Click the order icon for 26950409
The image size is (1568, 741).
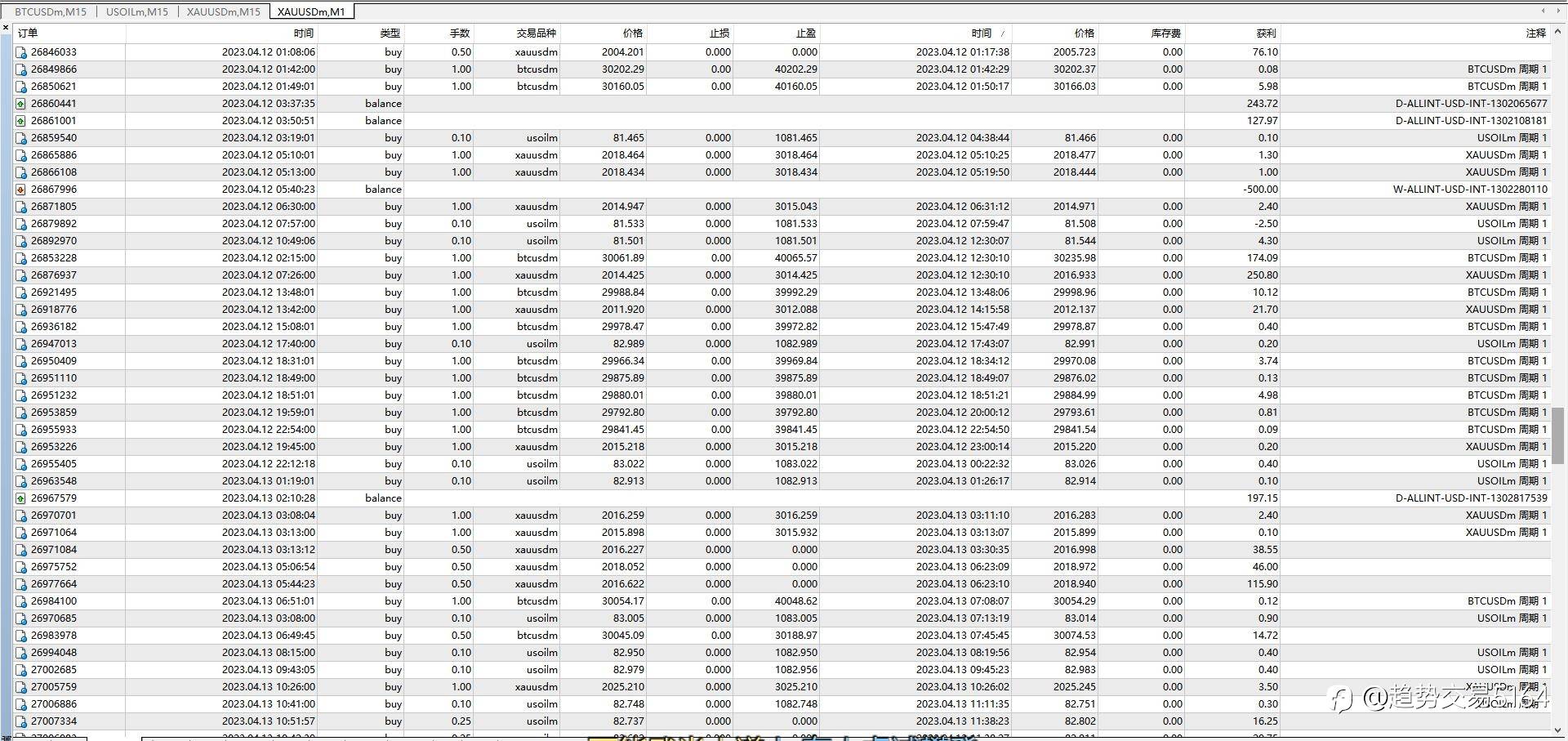click(x=21, y=361)
